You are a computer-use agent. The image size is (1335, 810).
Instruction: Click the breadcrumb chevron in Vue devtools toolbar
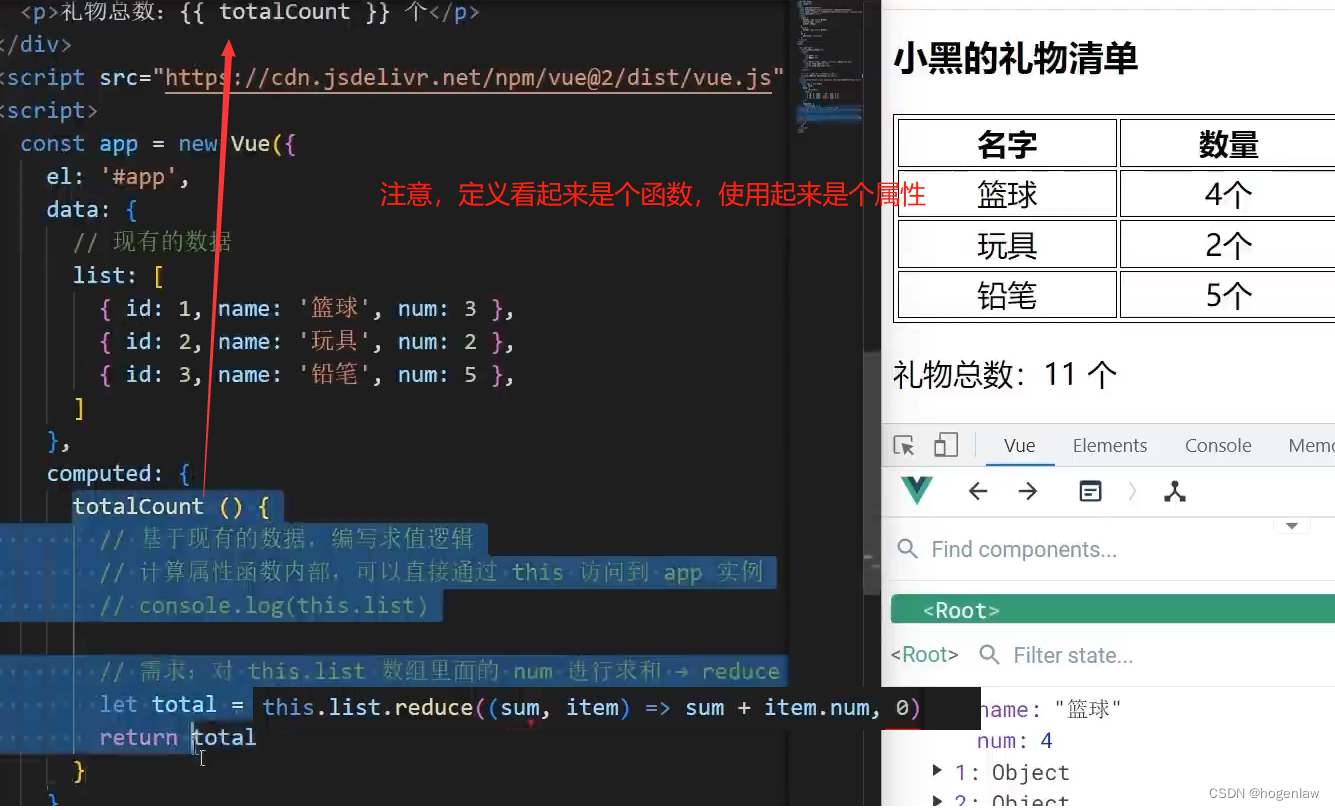1132,491
